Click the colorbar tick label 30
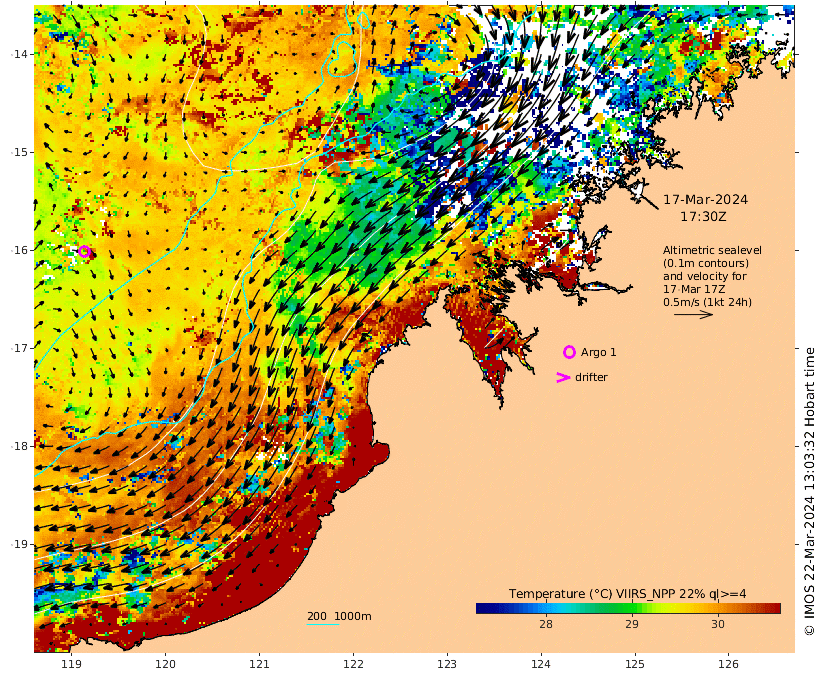 [718, 624]
